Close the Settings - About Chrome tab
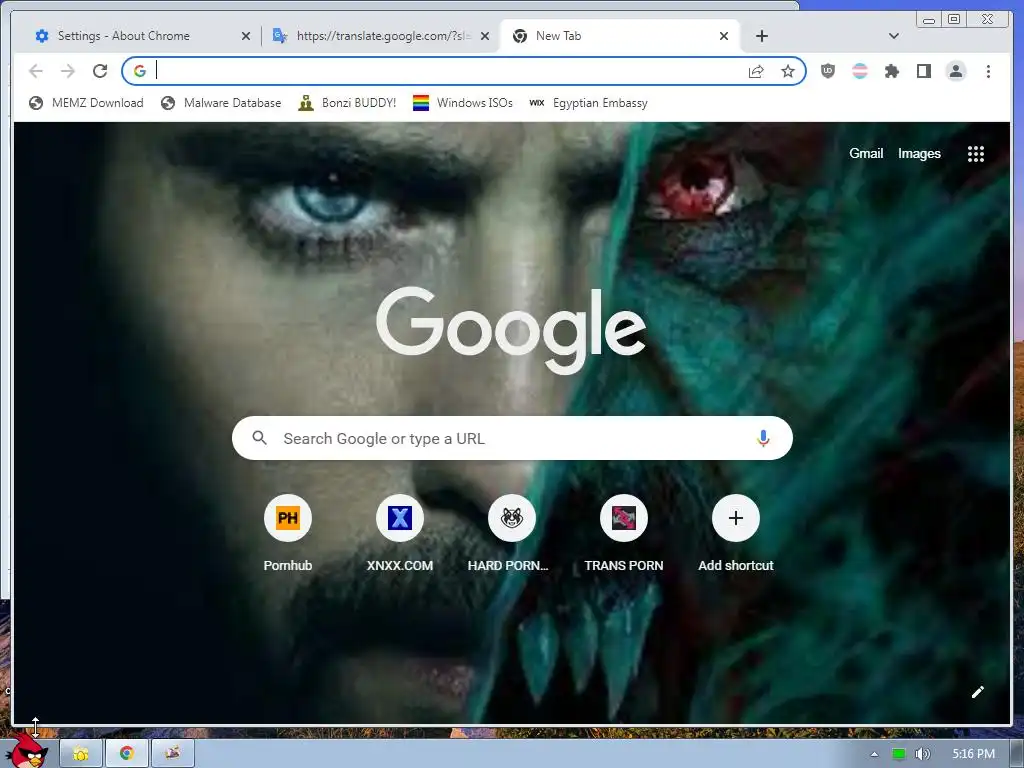The width and height of the screenshot is (1024, 768). pyautogui.click(x=246, y=36)
